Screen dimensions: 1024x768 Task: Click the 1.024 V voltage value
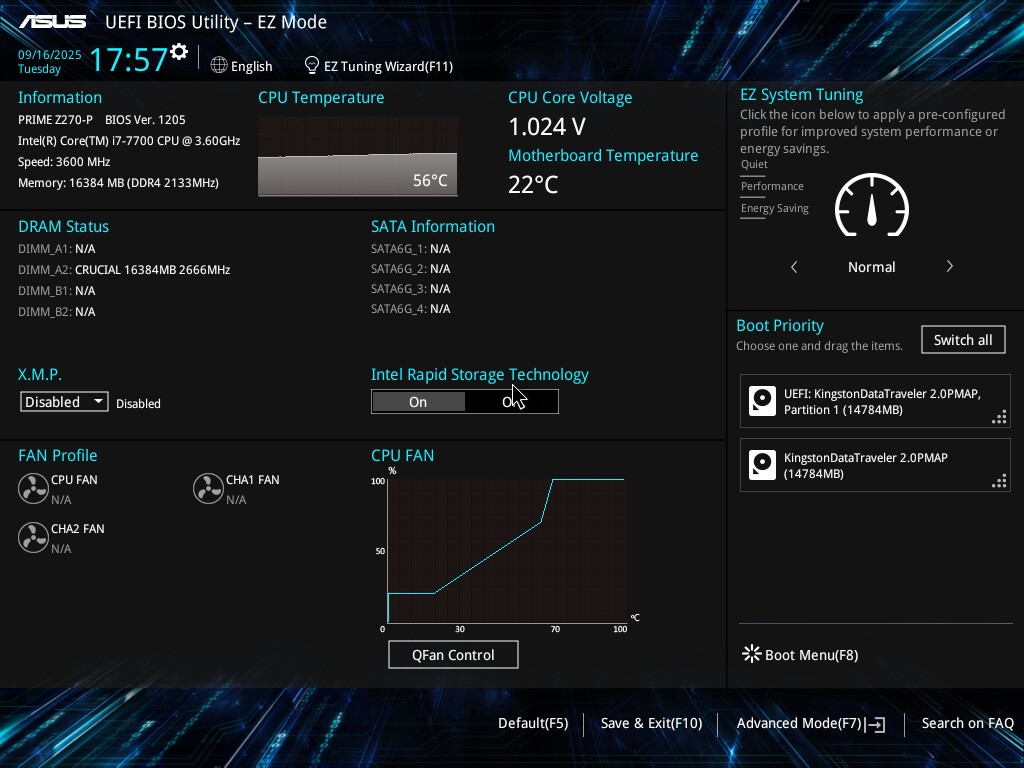547,127
